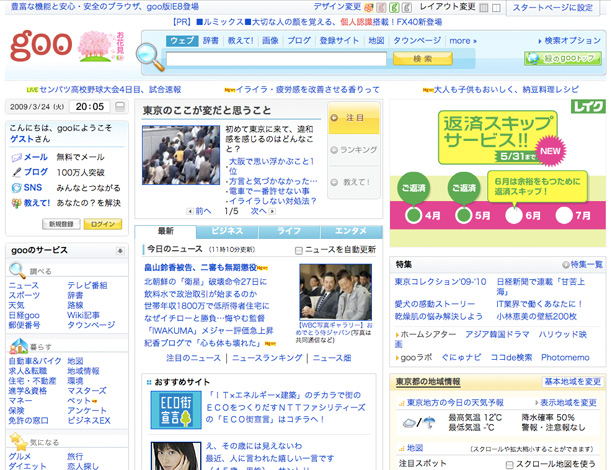The height and width of the screenshot is (470, 611).
Task: Enable ニュースを自動更新 checkbox
Action: (299, 251)
